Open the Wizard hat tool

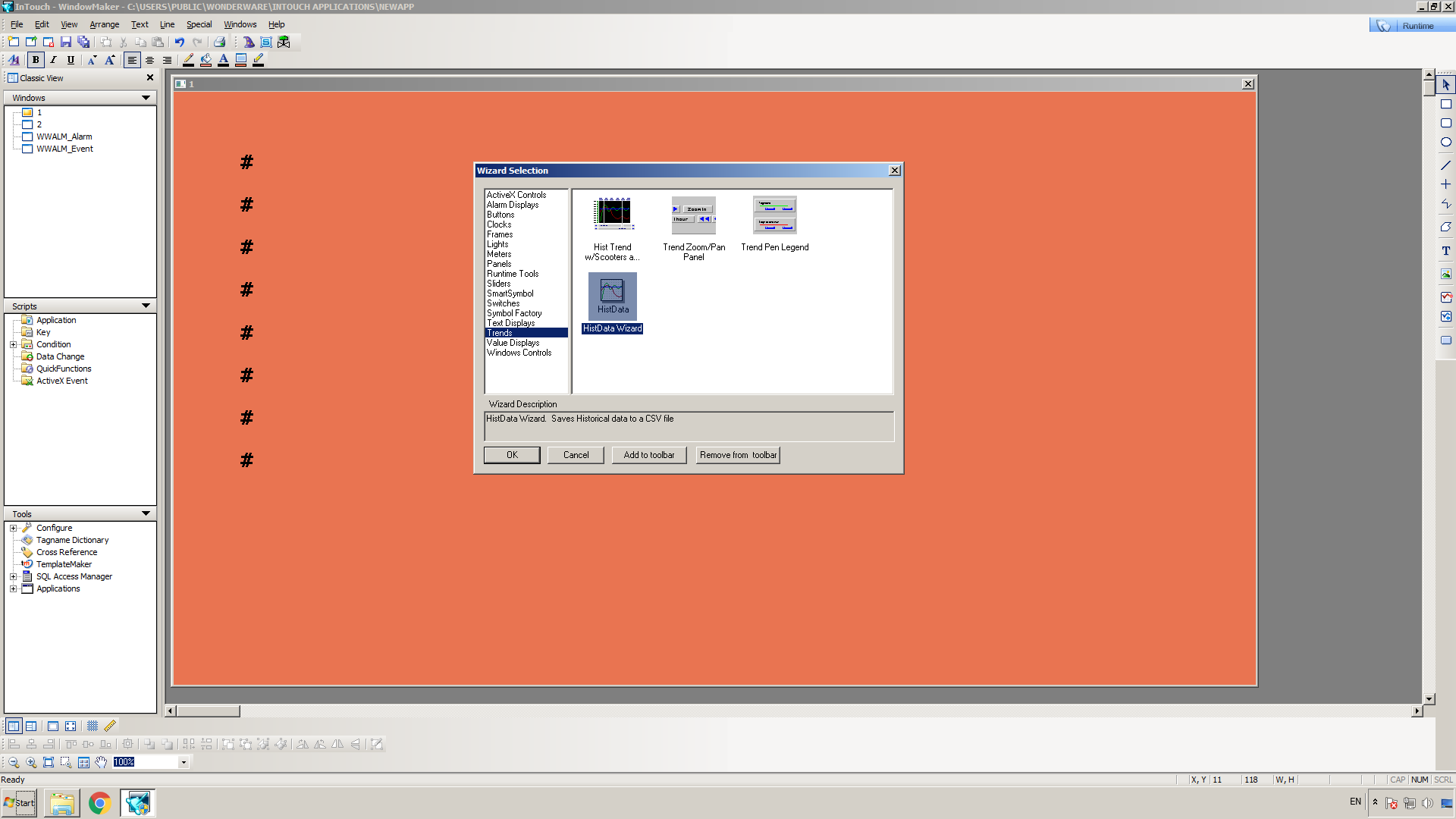click(249, 42)
